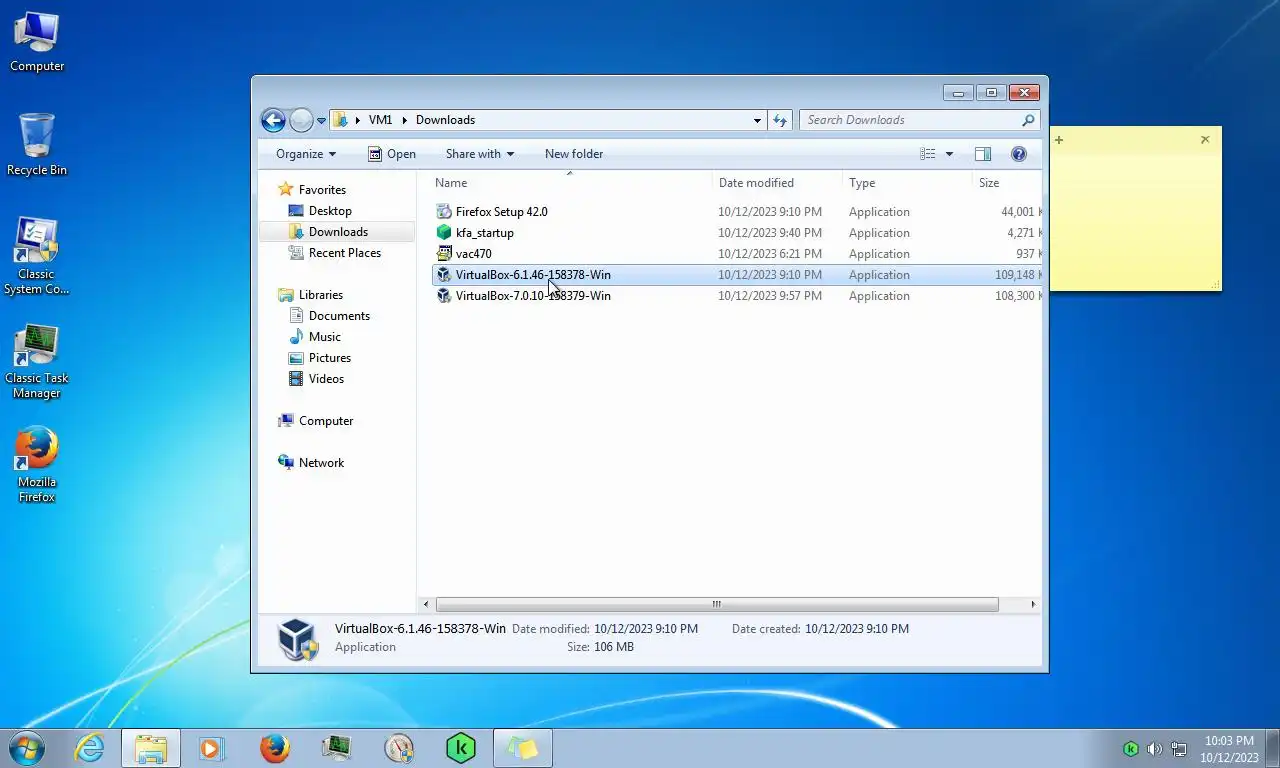Open the view options dropdown arrow
The height and width of the screenshot is (768, 1280).
tap(949, 154)
